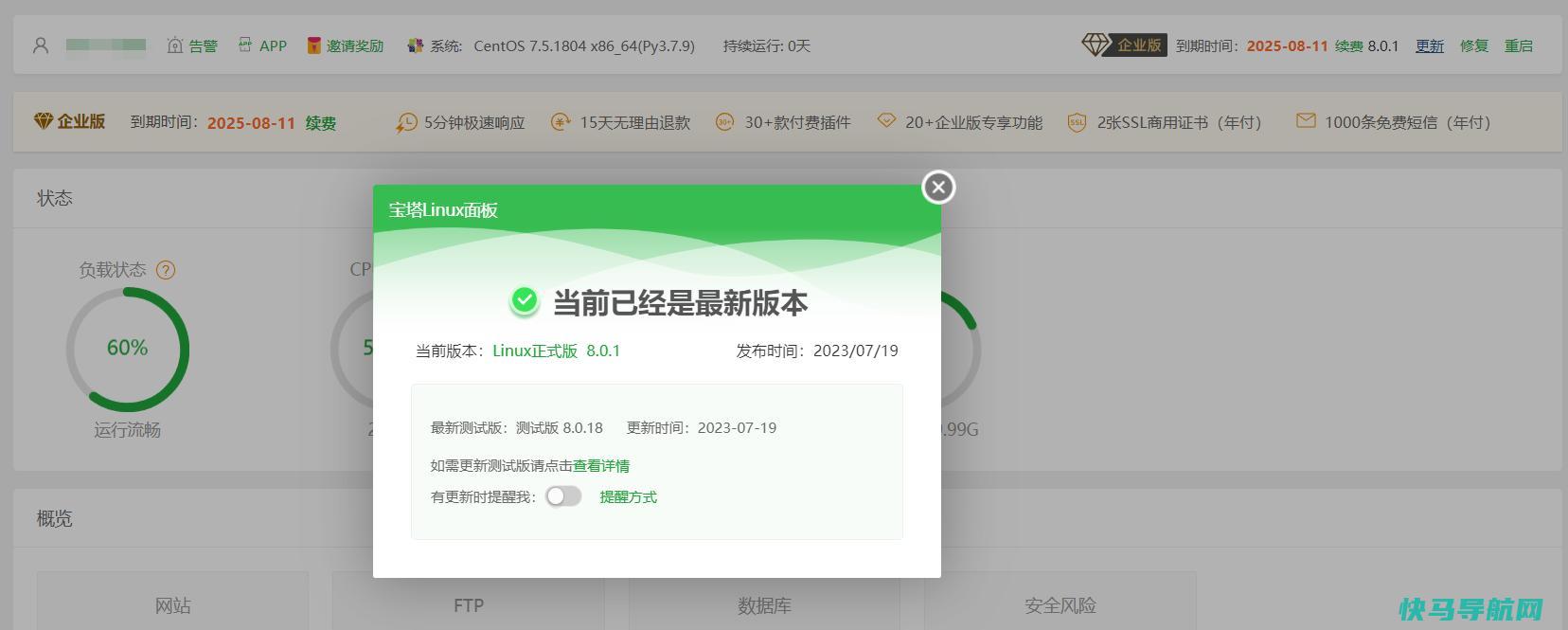Click the Linux正式版 8.0.1 version text

pos(557,351)
